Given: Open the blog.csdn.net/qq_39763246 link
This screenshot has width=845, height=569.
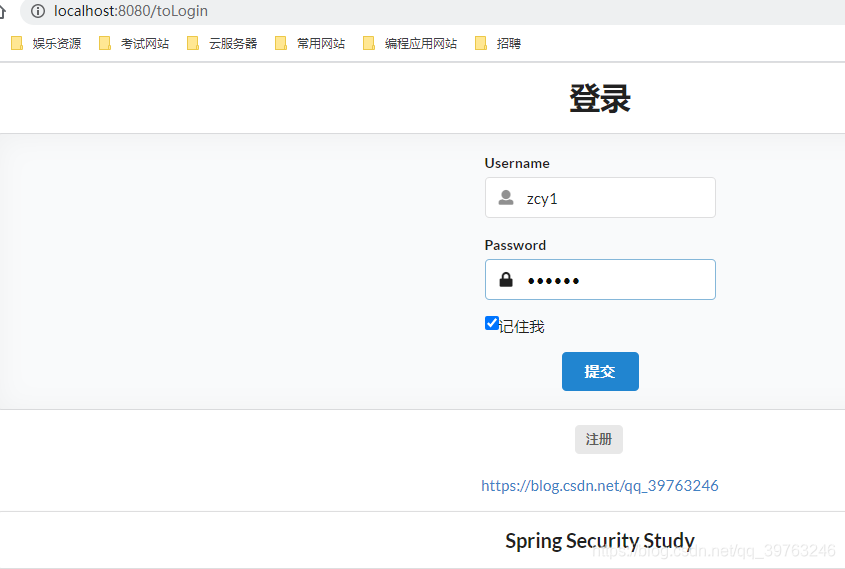Looking at the screenshot, I should coord(600,485).
